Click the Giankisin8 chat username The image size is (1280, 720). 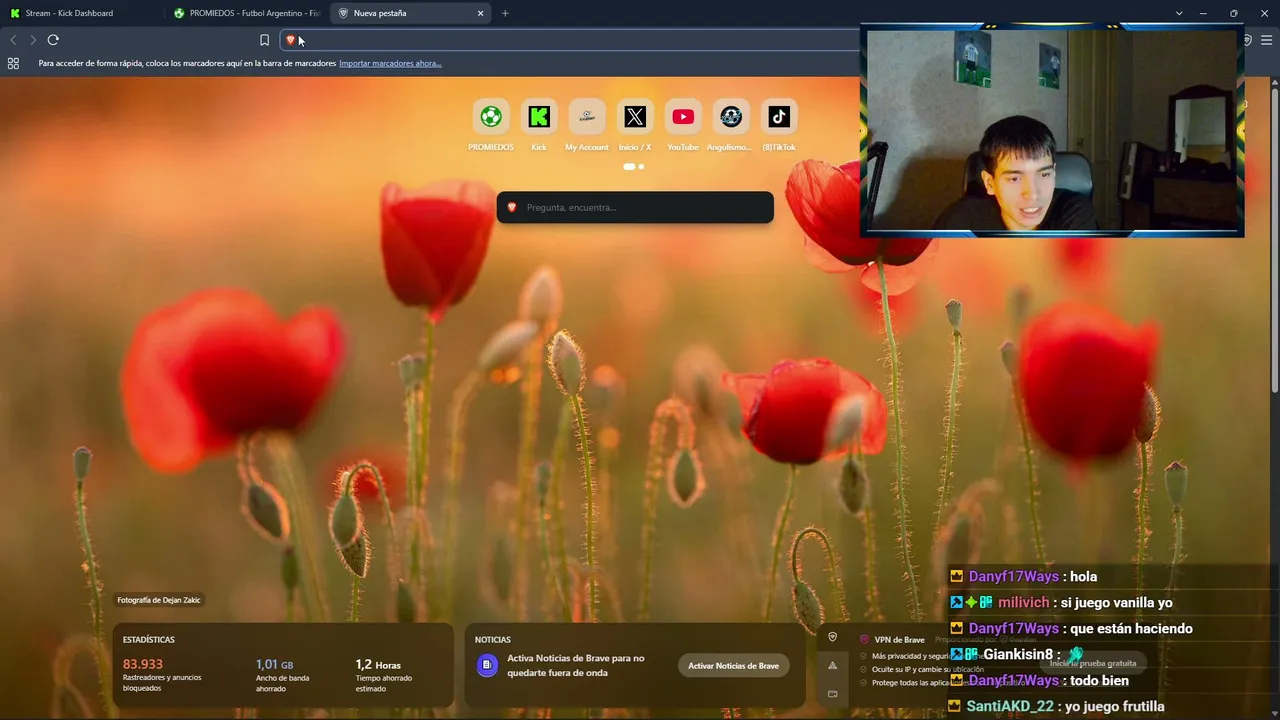point(1019,654)
